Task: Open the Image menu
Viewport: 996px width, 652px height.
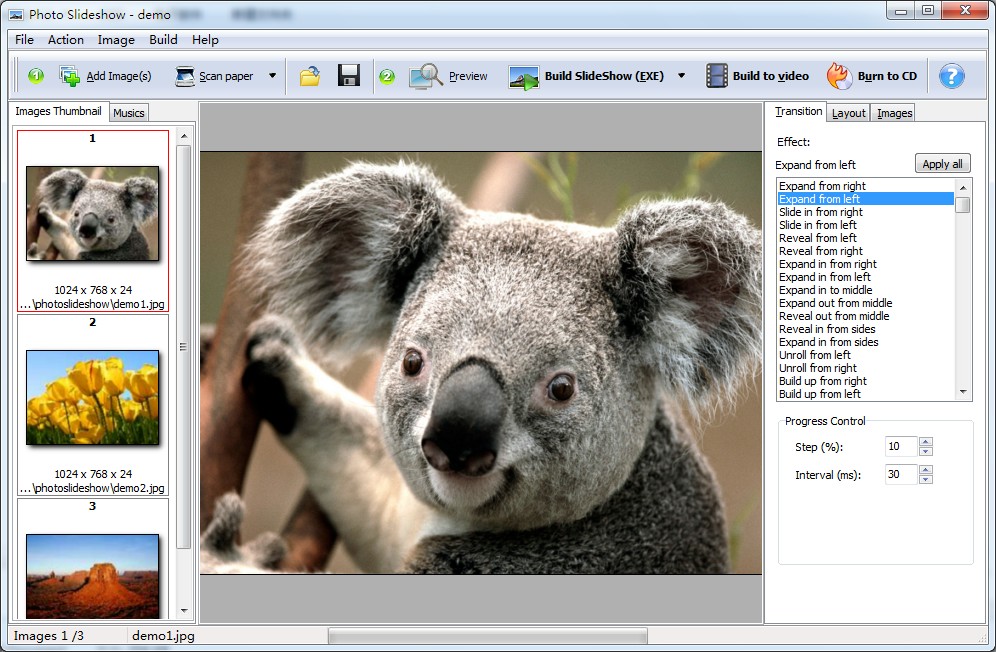Action: click(116, 39)
